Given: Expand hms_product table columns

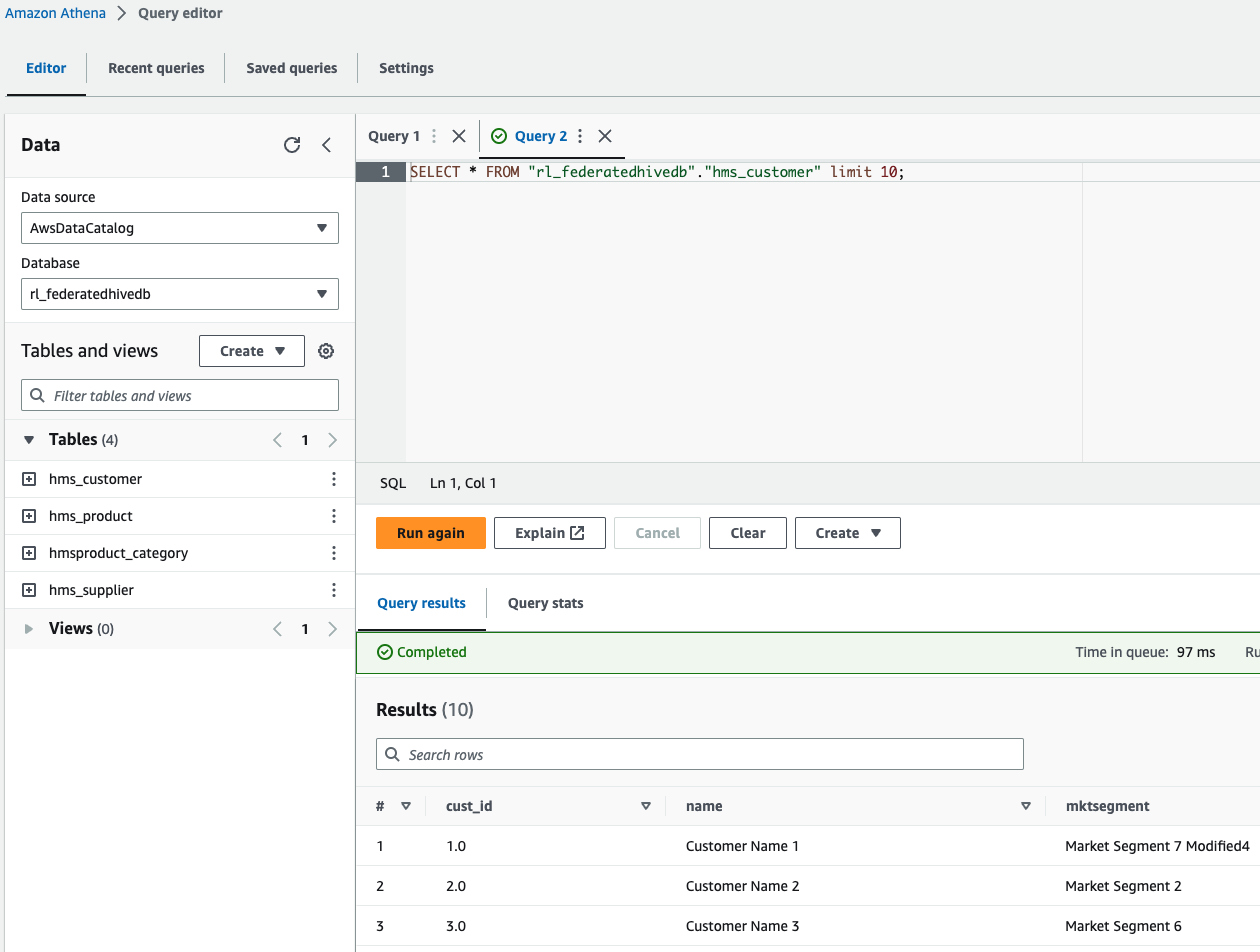Looking at the screenshot, I should (x=29, y=516).
